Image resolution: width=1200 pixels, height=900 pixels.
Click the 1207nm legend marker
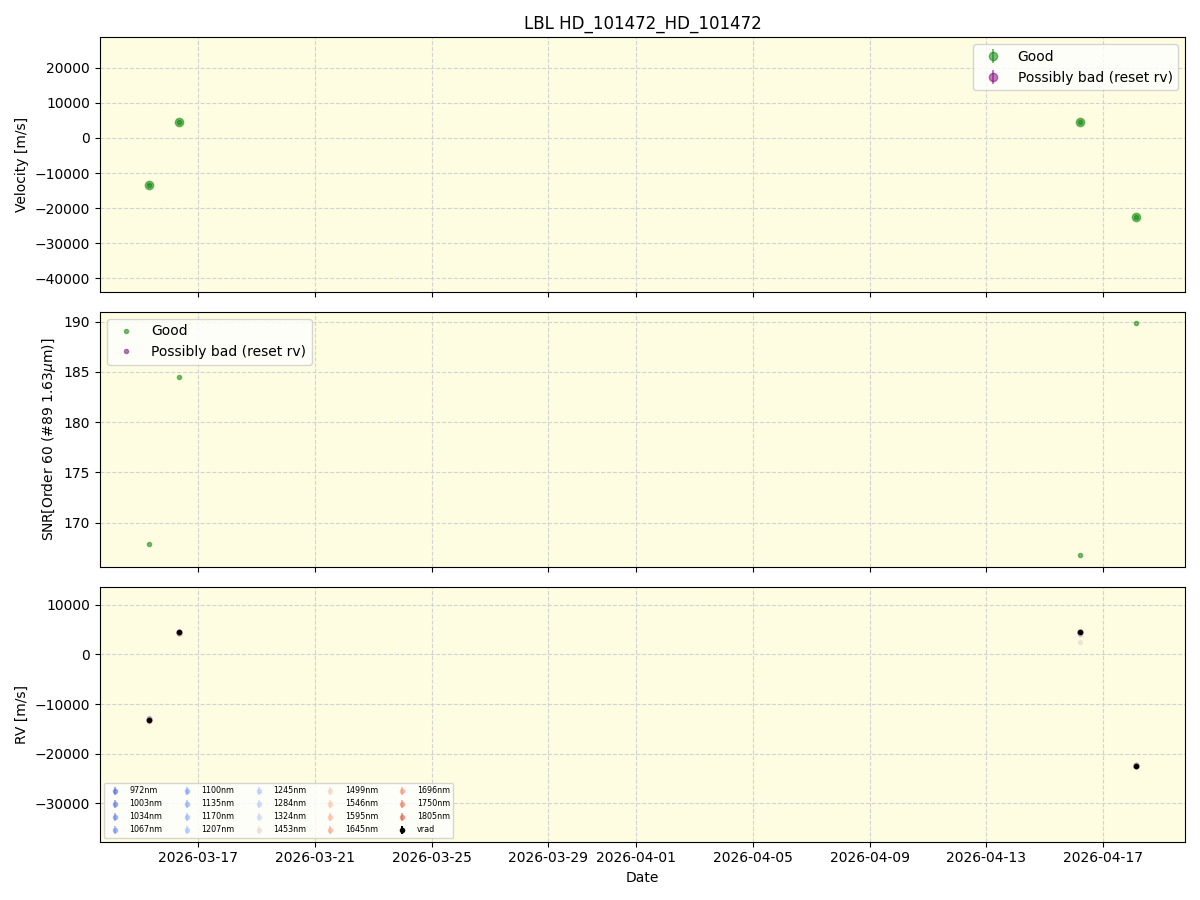(x=188, y=830)
